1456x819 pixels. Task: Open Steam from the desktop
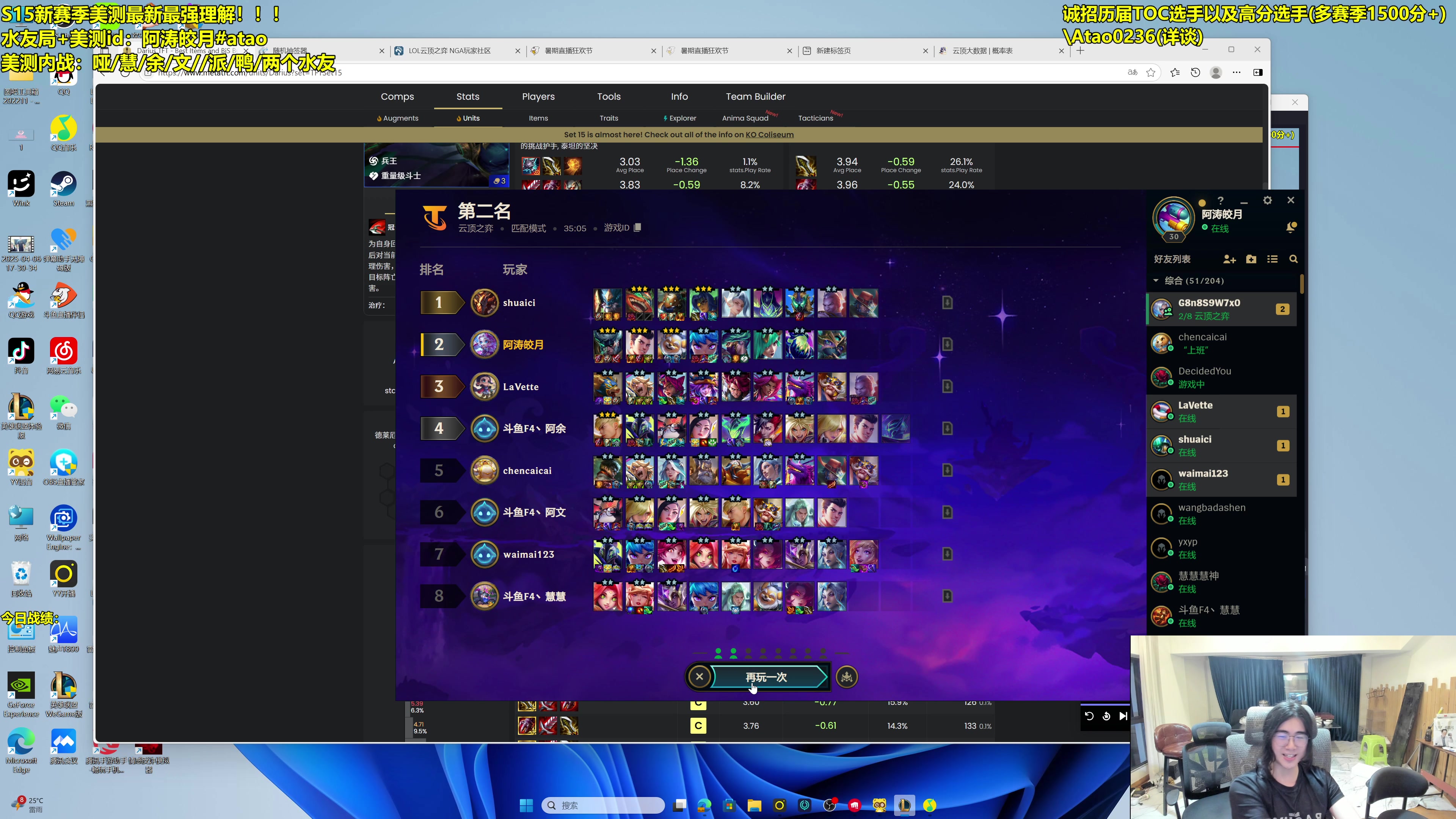coord(63,189)
